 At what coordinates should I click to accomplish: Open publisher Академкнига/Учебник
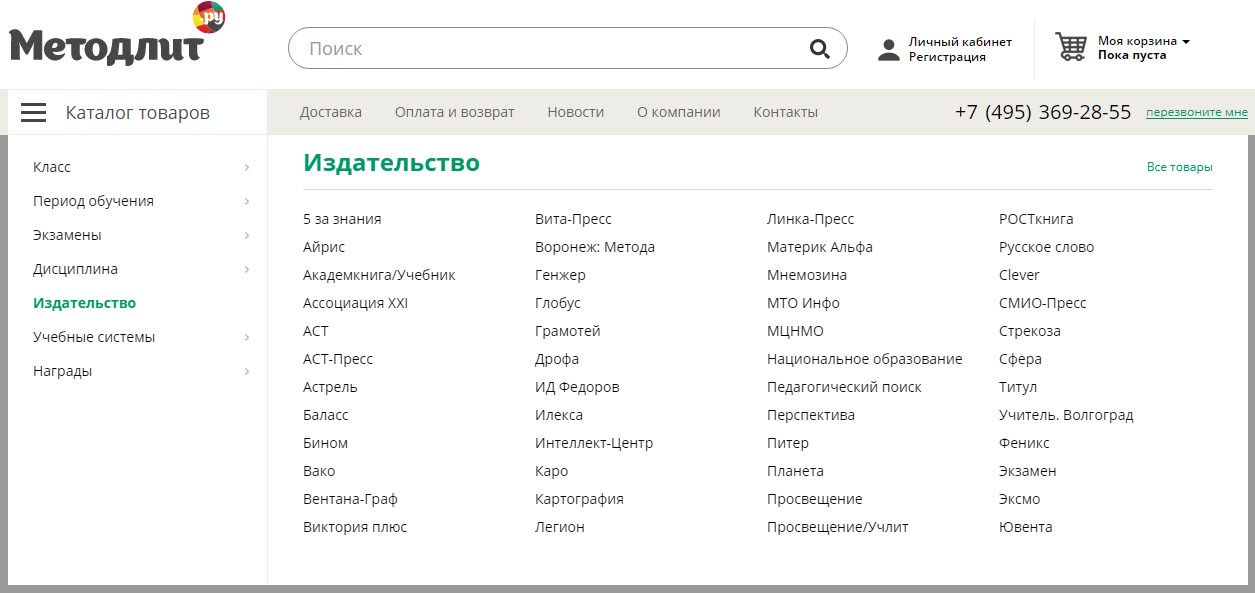pos(379,275)
